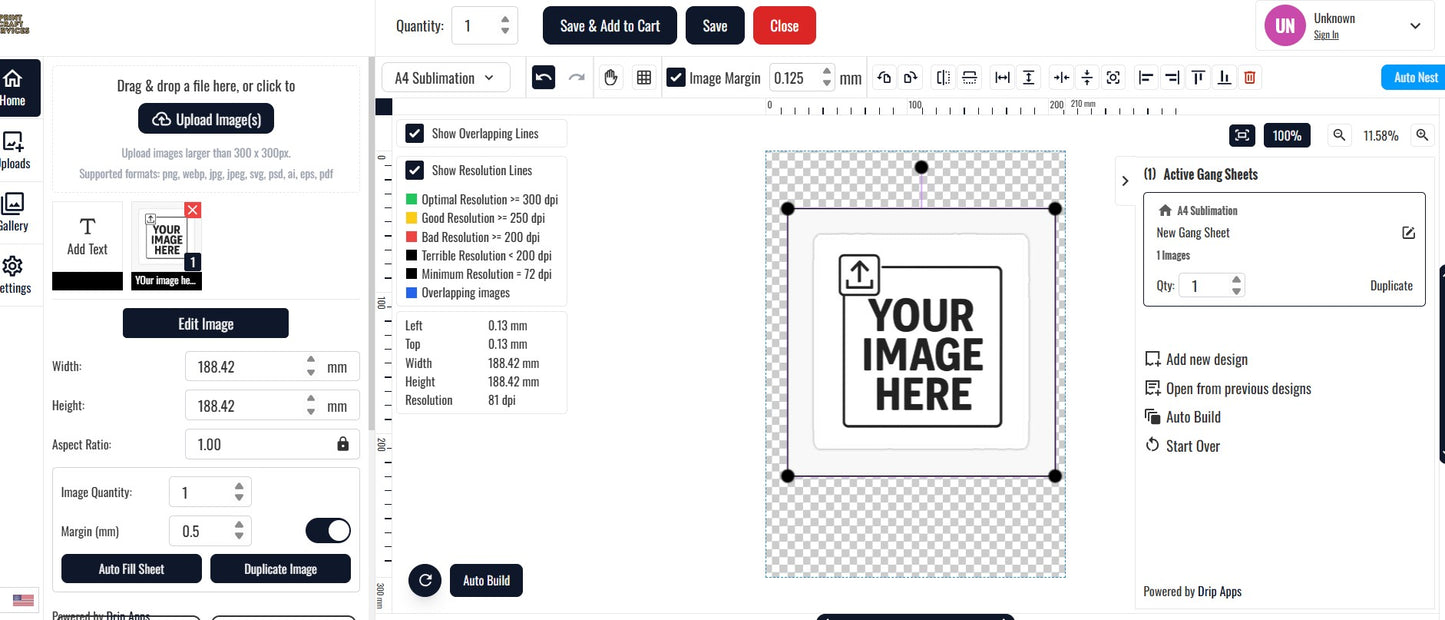1445x620 pixels.
Task: Click the red Close button
Action: point(784,26)
